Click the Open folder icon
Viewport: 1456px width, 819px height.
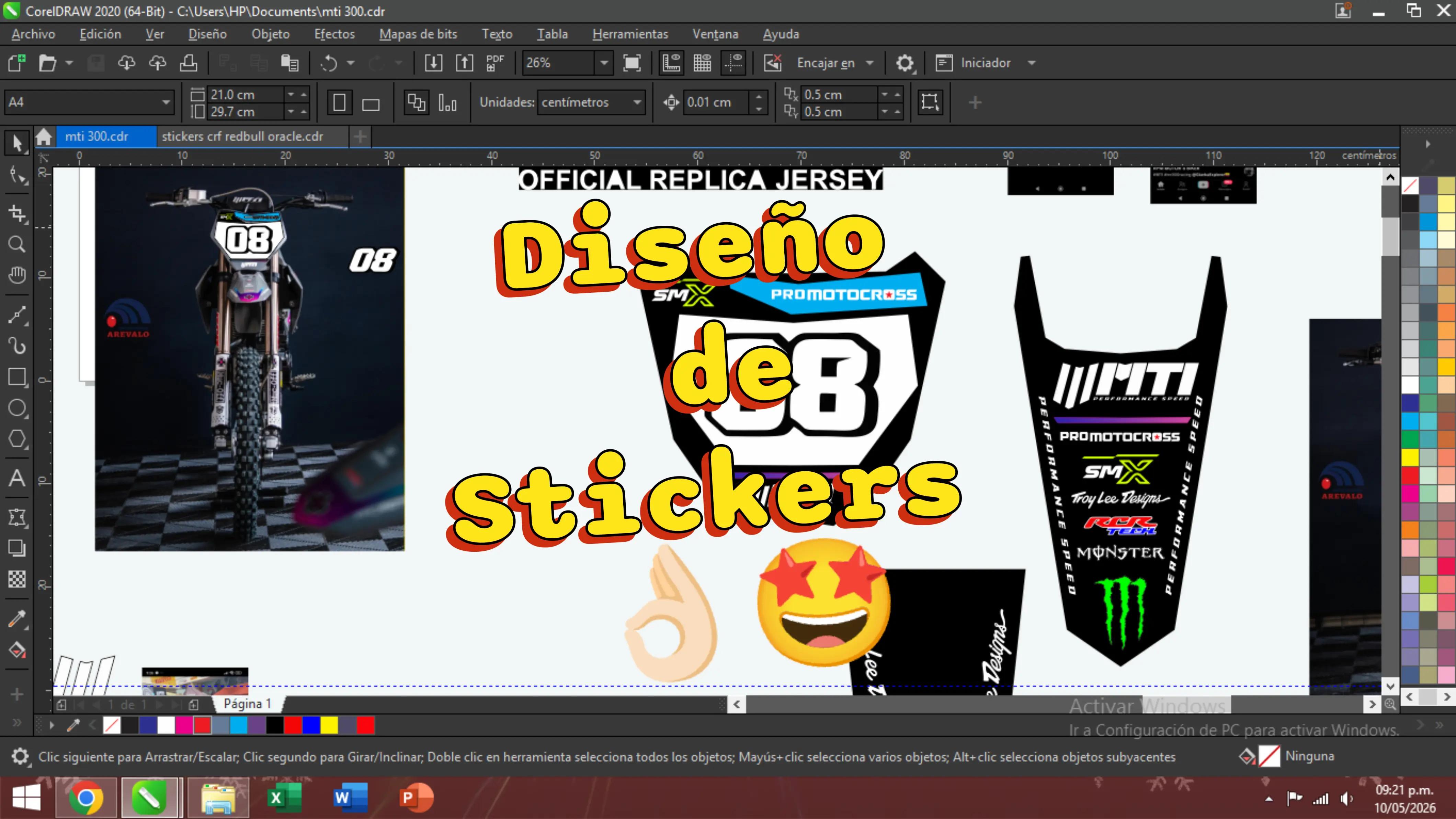(47, 63)
